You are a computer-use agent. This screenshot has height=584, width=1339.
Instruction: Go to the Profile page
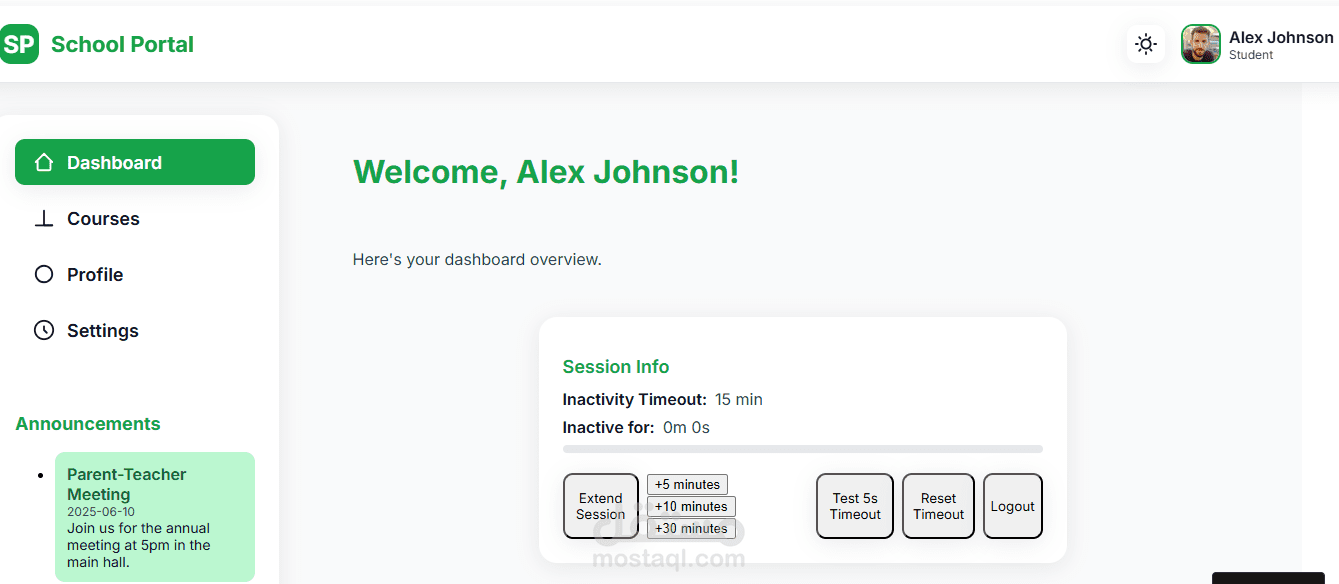95,274
